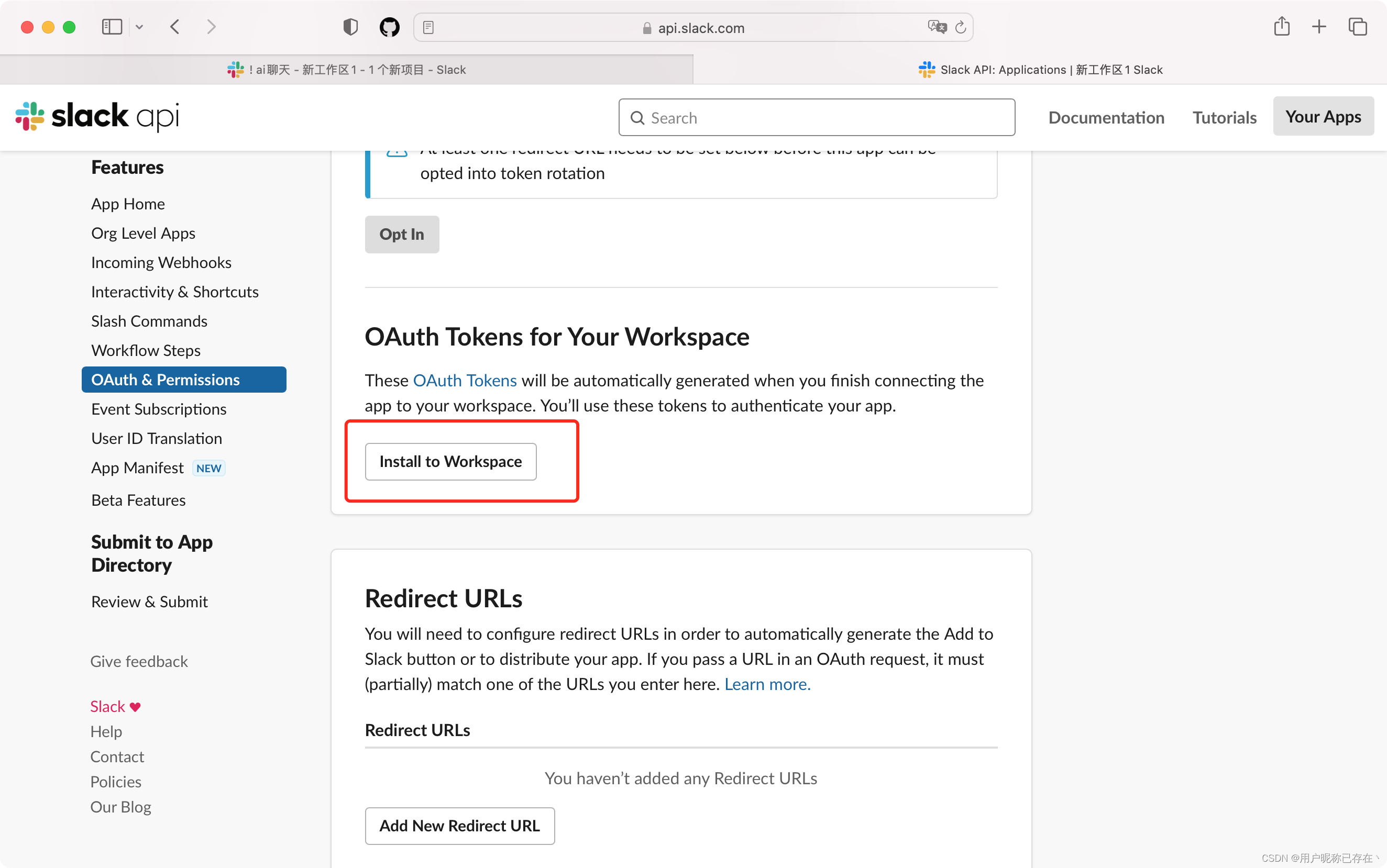This screenshot has height=868, width=1387.
Task: Click the Slack API icon in second tab
Action: [x=924, y=69]
